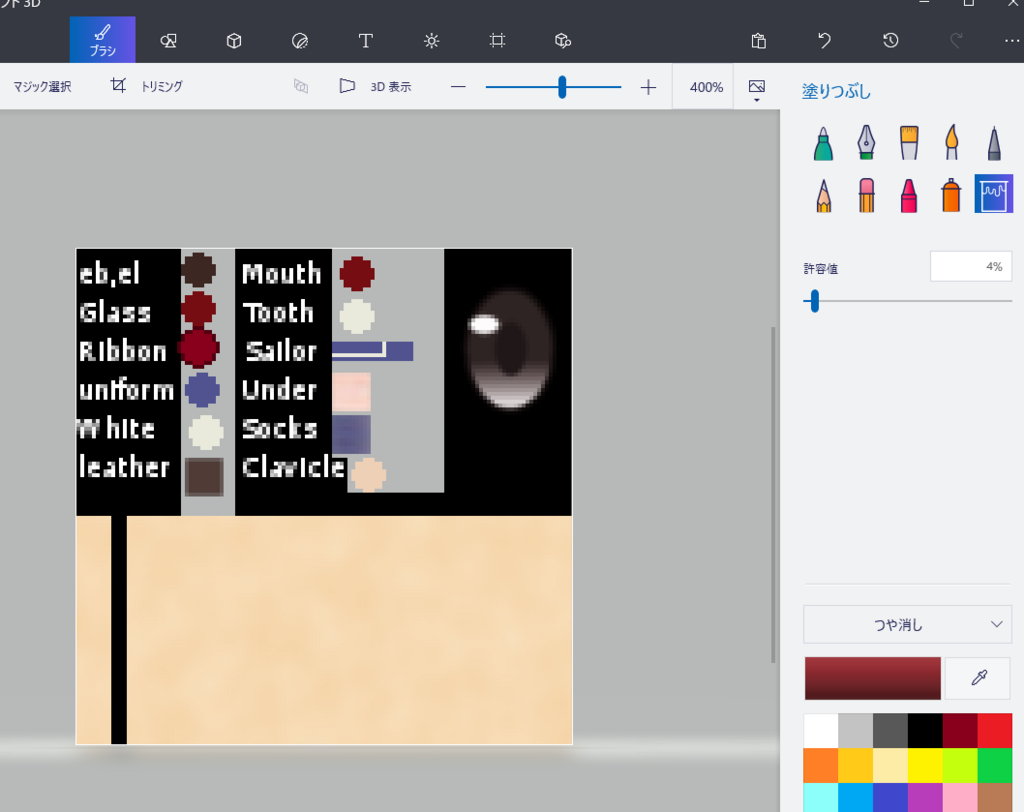Select the Fill bucket tool

click(994, 194)
